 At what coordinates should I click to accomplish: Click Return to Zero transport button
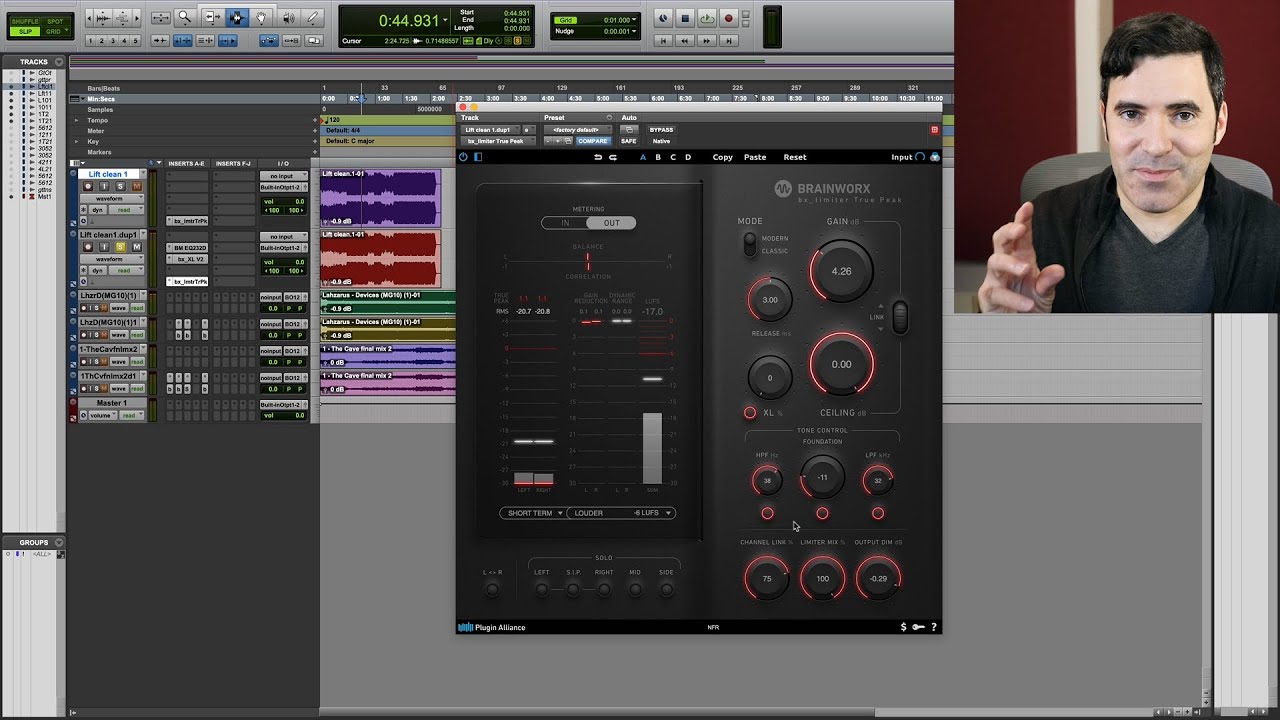pyautogui.click(x=663, y=41)
